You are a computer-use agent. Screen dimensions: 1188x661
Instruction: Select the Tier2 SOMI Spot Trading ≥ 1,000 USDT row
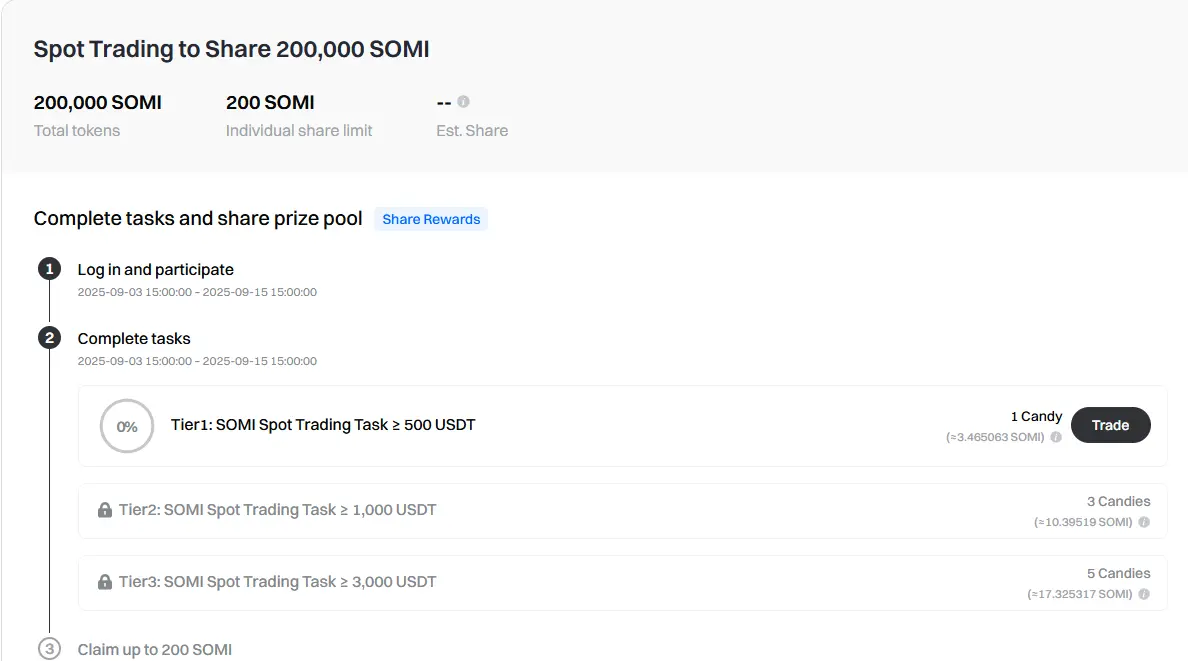coord(622,511)
